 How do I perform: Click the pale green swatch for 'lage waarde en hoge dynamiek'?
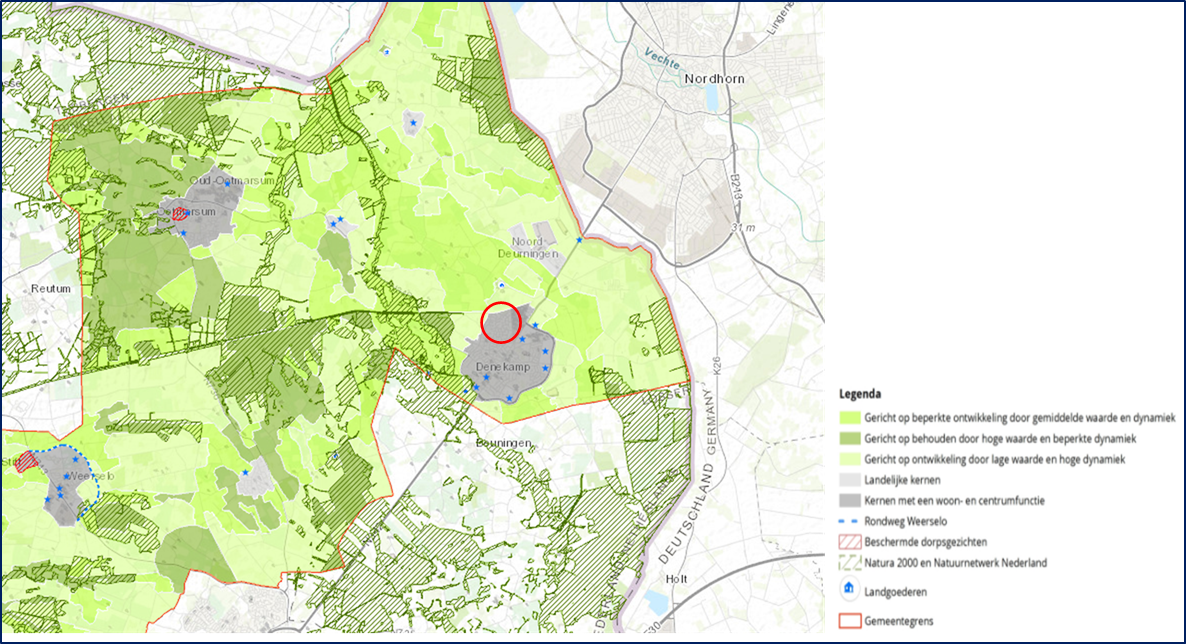point(850,459)
